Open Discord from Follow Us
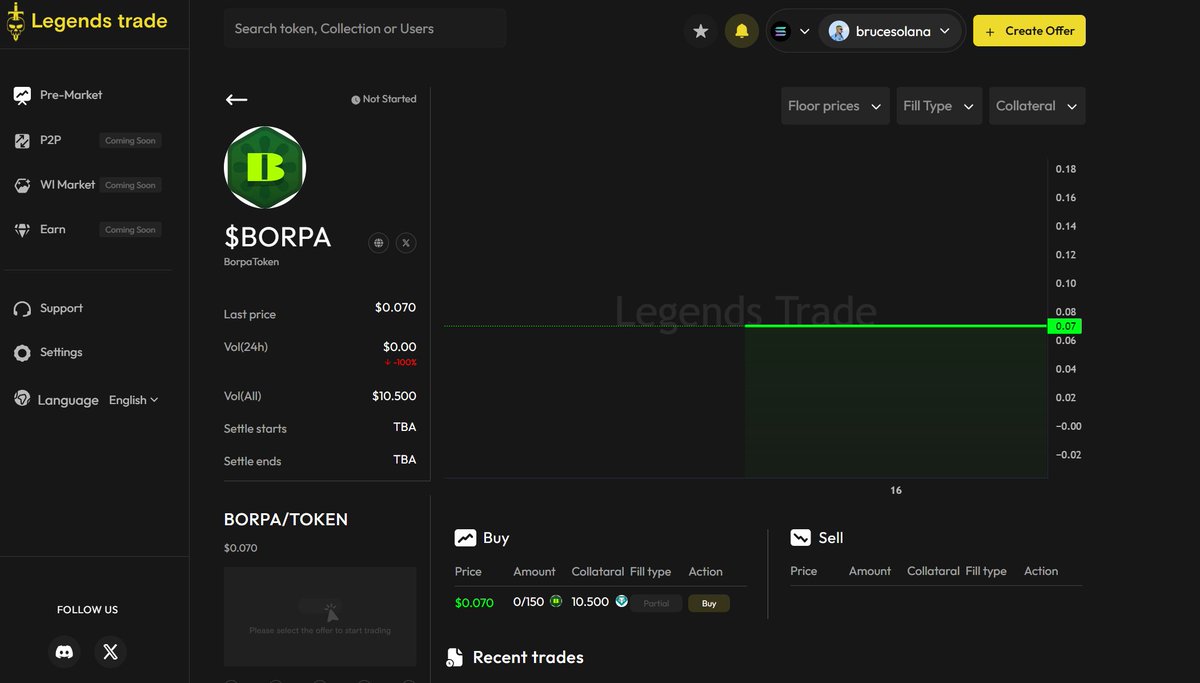 65,652
